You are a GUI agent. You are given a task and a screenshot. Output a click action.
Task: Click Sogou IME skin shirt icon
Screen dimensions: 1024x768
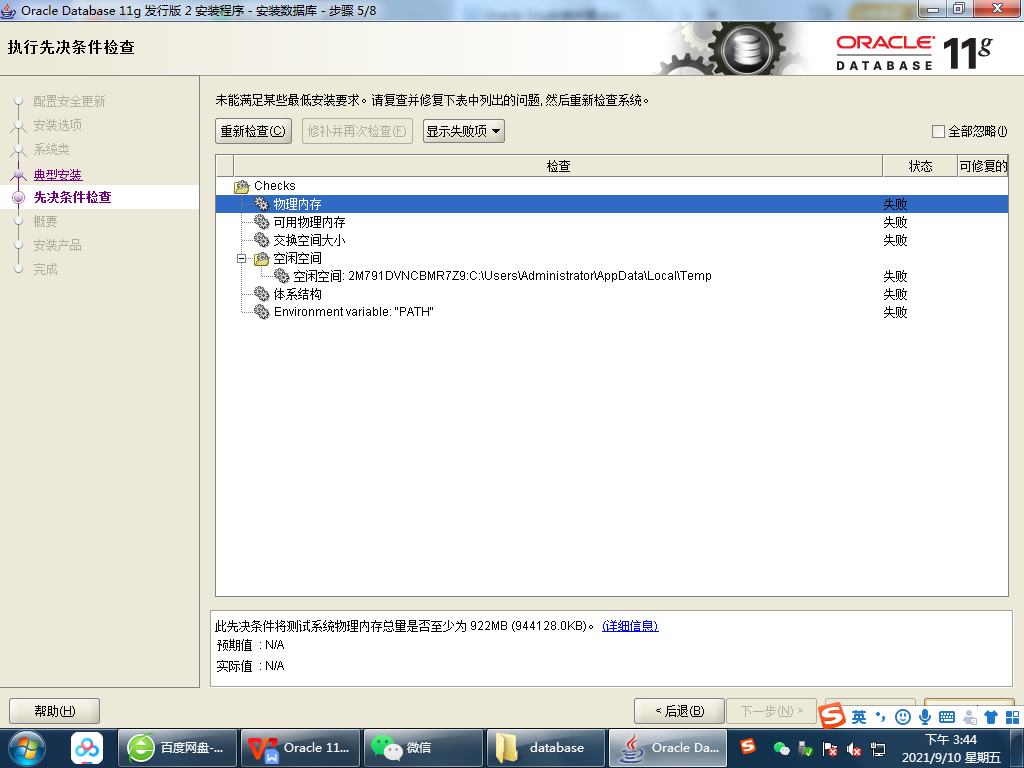[991, 717]
